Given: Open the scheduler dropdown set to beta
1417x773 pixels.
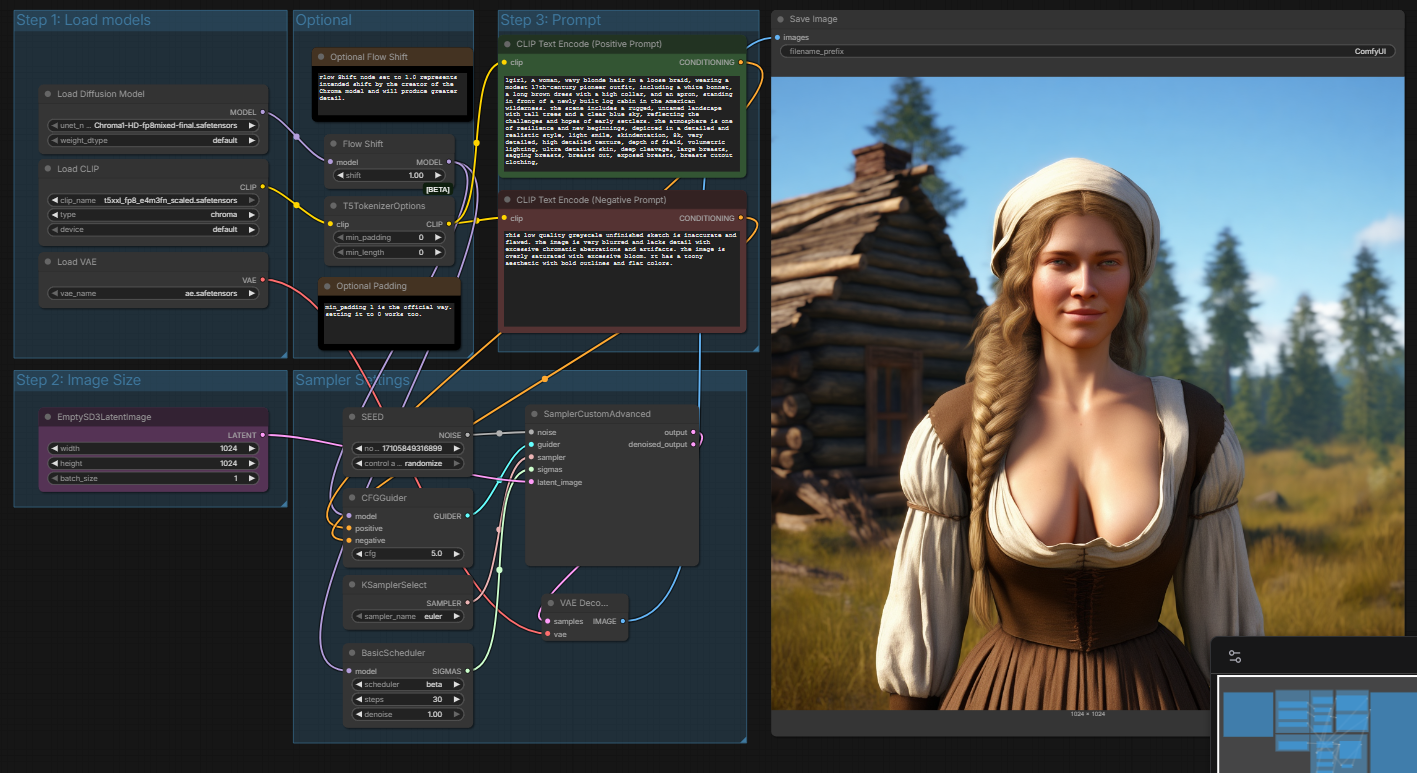Looking at the screenshot, I should (x=407, y=685).
